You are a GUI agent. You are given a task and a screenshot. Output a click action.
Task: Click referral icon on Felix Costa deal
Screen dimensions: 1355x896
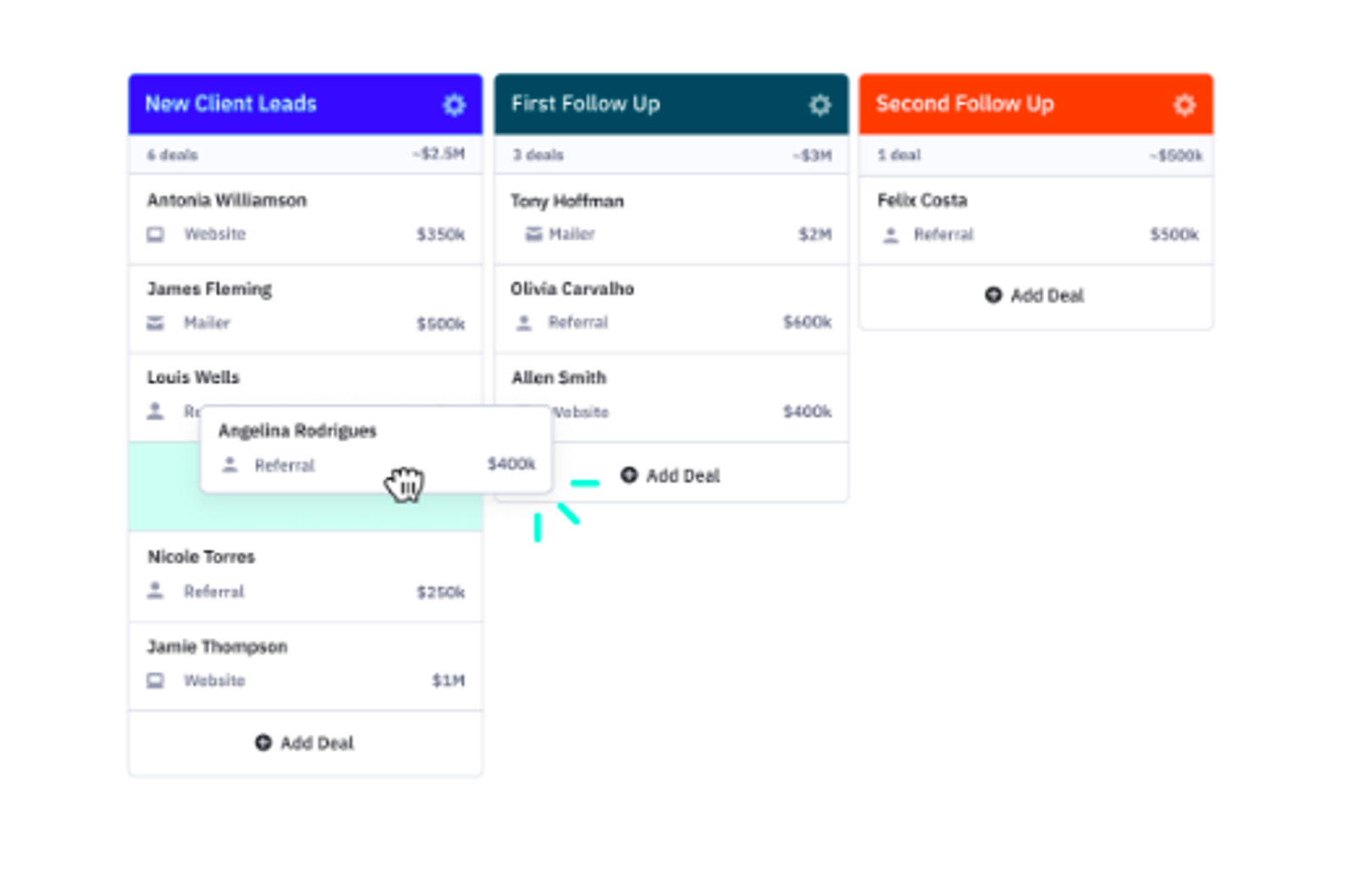pyautogui.click(x=890, y=235)
